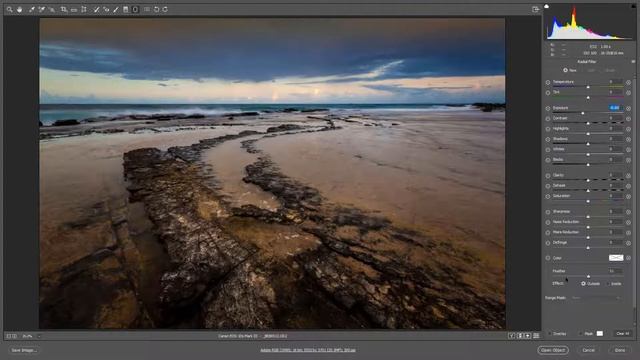Click the Clear All button
The height and width of the screenshot is (360, 640).
click(622, 333)
